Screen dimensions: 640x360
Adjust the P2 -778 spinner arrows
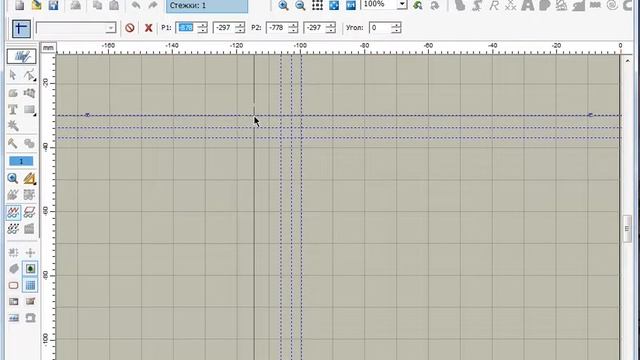click(x=293, y=28)
